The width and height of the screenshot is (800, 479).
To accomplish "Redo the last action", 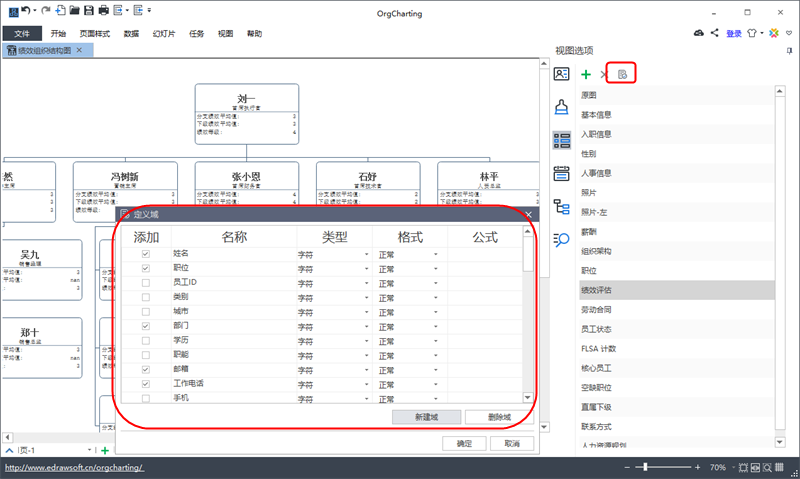I will pos(46,10).
